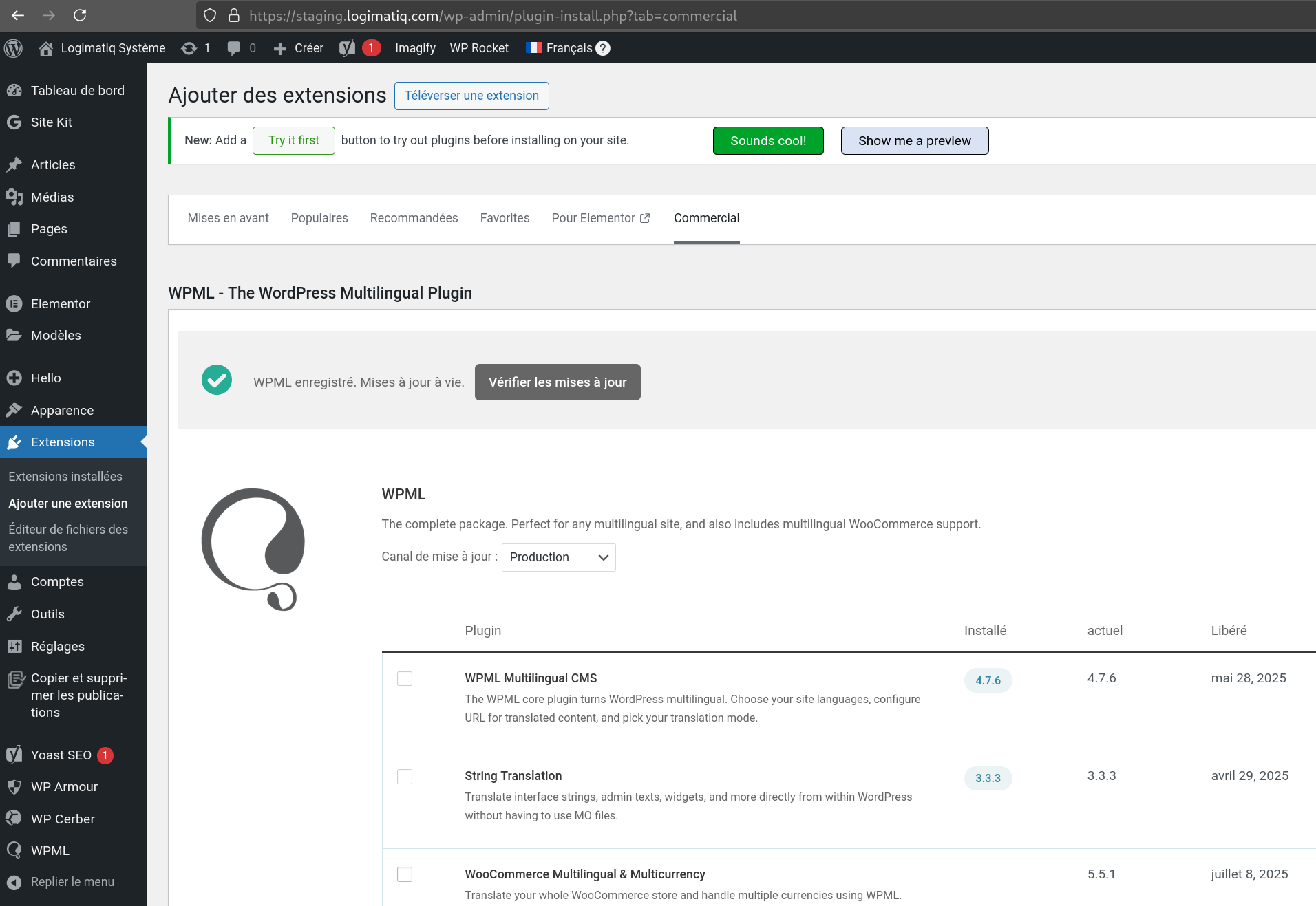Open the WP Rocket admin bar menu
The width and height of the screenshot is (1316, 906).
pos(479,48)
